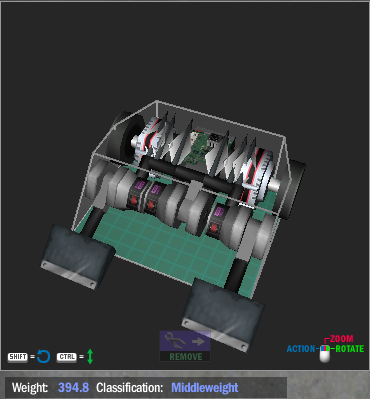Click the SHIFT key hint label
Image resolution: width=370 pixels, height=399 pixels.
(18, 357)
